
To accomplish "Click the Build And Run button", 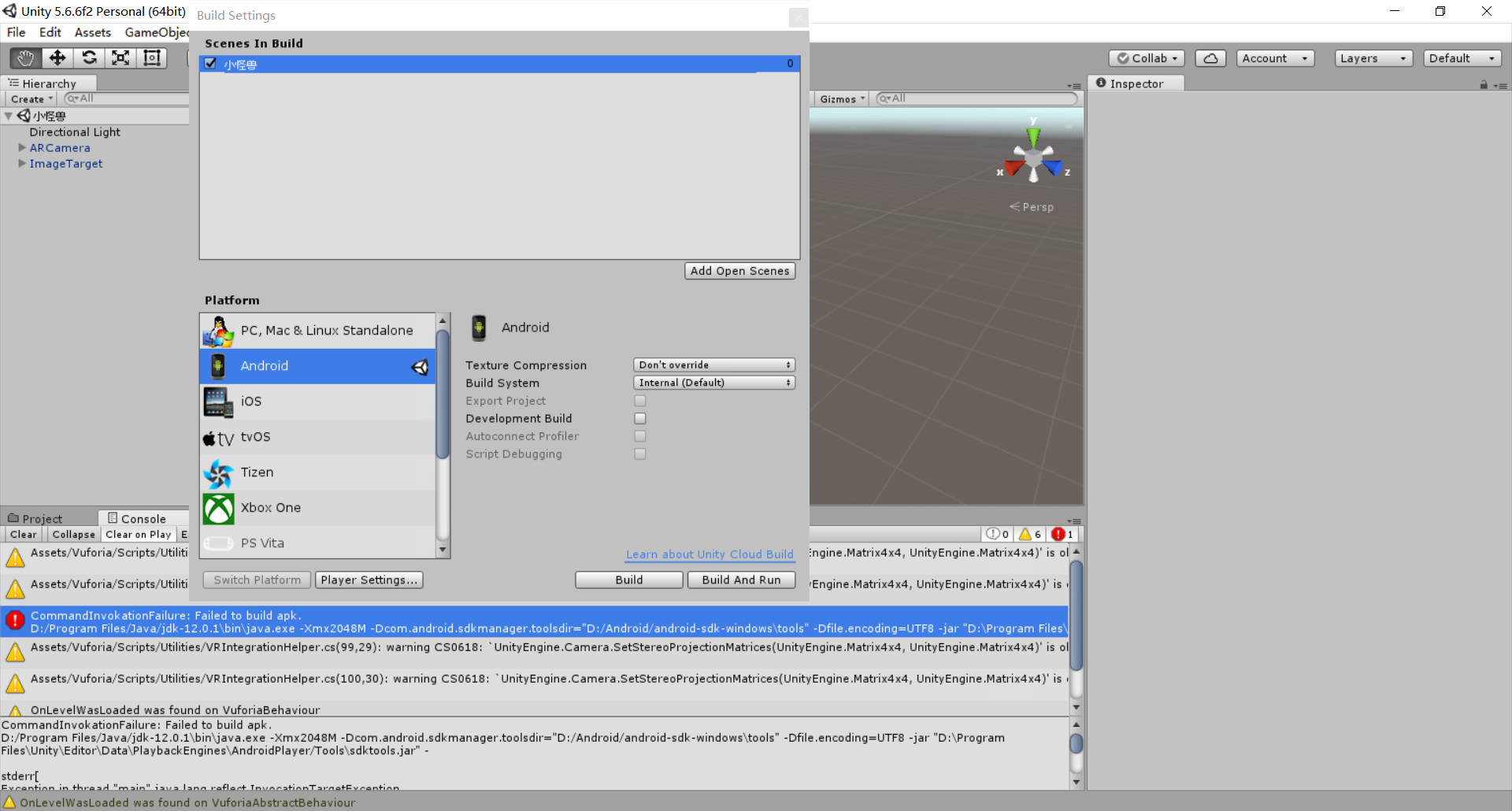I will [x=741, y=580].
